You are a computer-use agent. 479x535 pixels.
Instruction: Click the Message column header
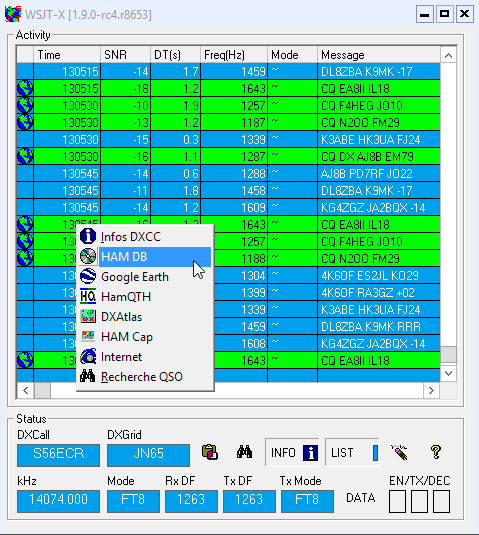tap(379, 55)
